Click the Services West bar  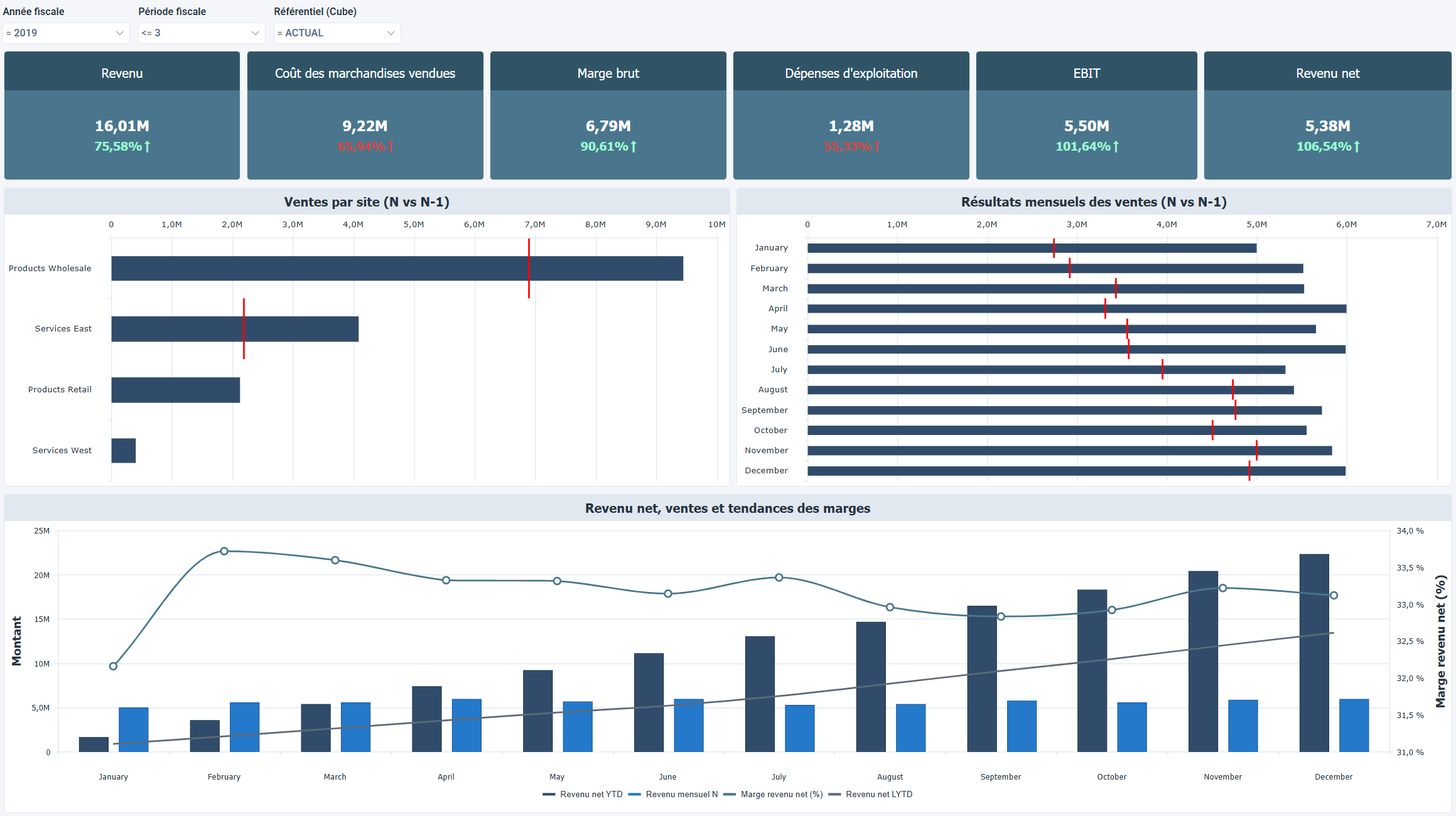pyautogui.click(x=123, y=450)
